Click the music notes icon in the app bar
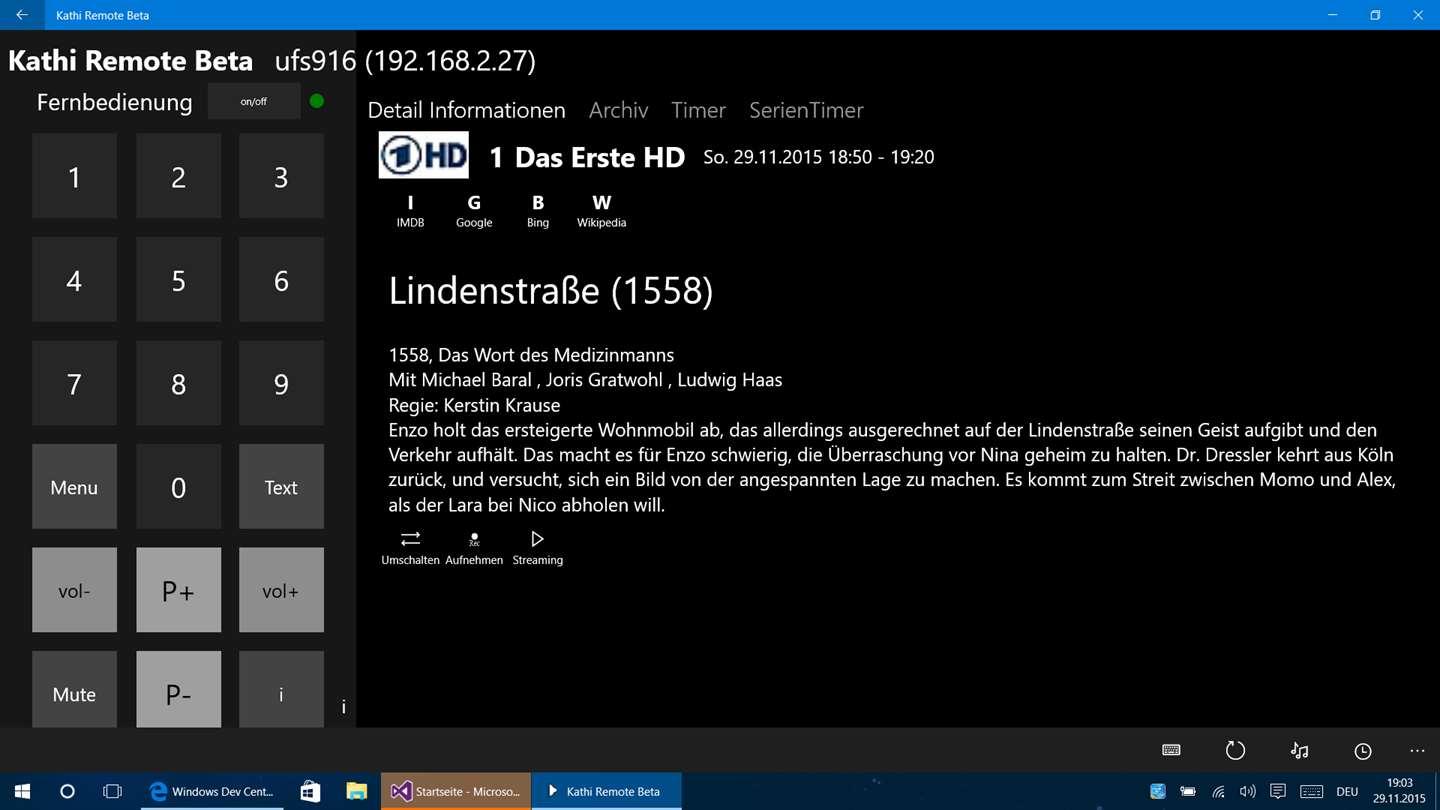Viewport: 1440px width, 810px height. tap(1299, 750)
